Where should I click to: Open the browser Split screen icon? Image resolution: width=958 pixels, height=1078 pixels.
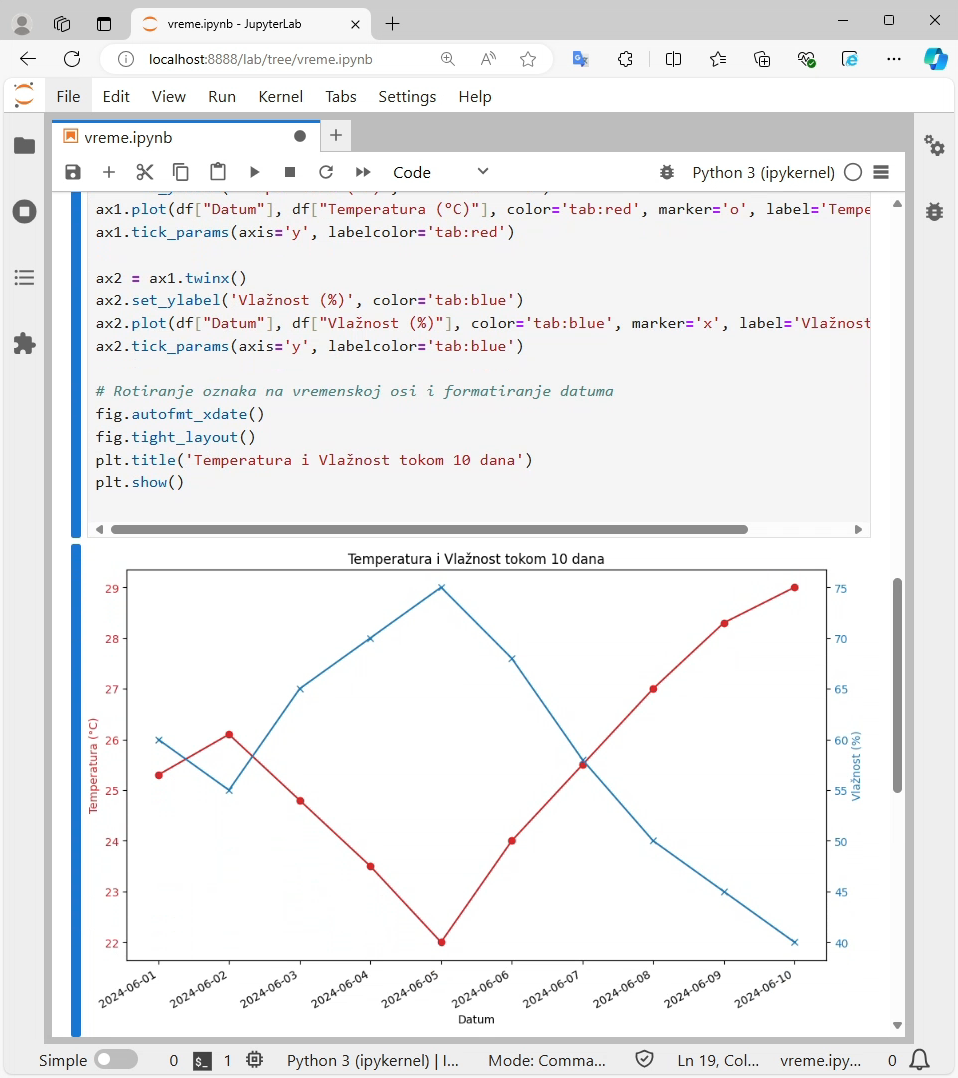click(x=673, y=59)
